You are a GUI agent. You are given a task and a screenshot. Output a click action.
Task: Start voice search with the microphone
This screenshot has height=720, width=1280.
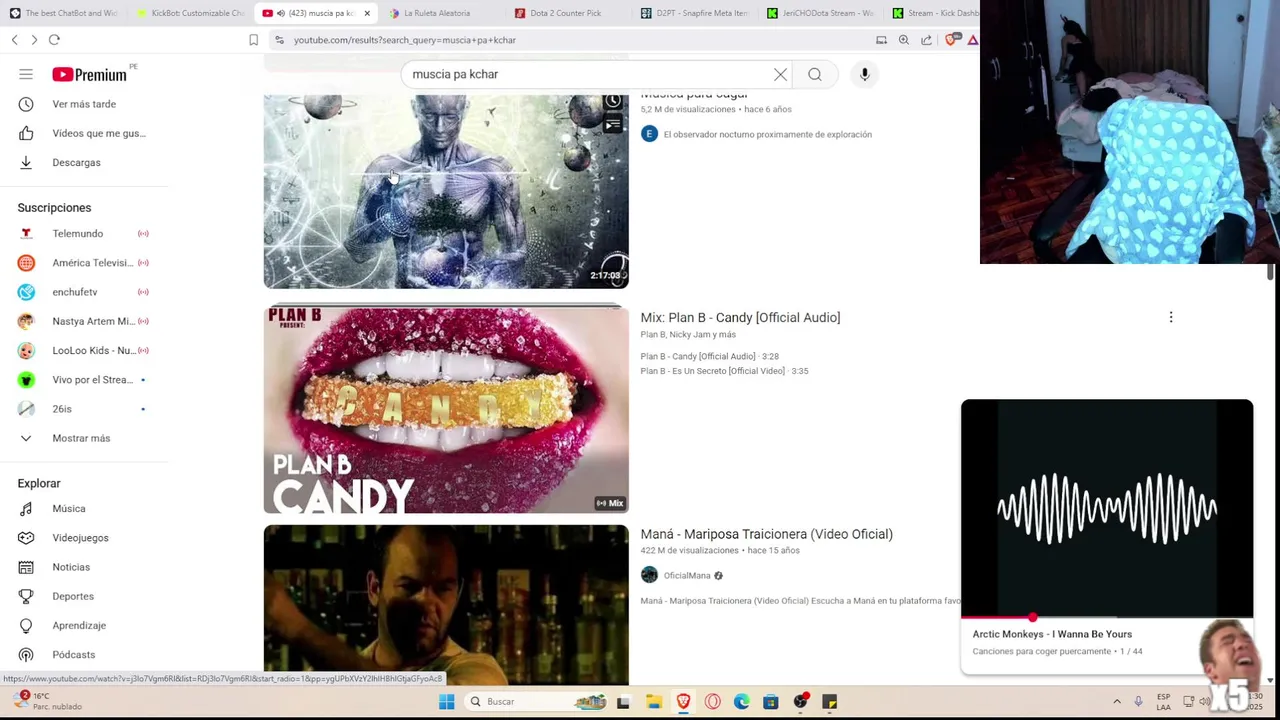pyautogui.click(x=865, y=74)
